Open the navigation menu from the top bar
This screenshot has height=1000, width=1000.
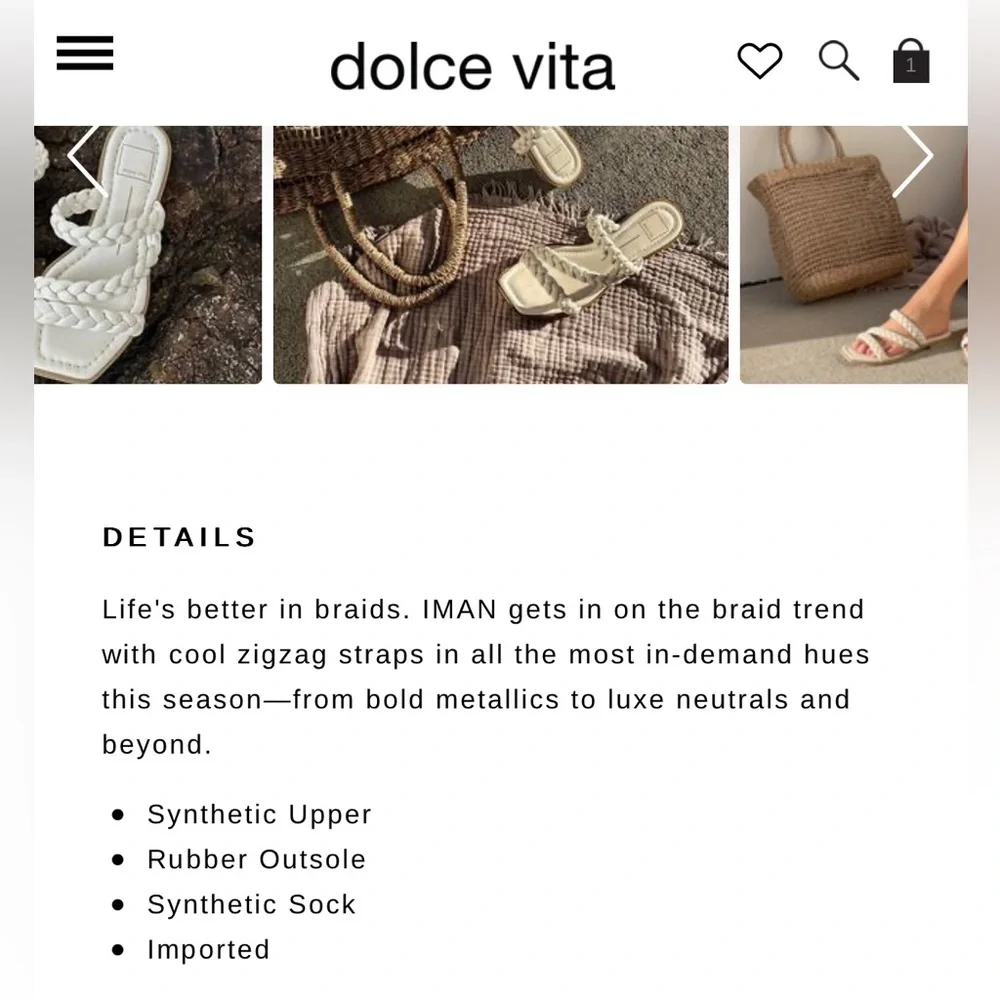pyautogui.click(x=84, y=53)
